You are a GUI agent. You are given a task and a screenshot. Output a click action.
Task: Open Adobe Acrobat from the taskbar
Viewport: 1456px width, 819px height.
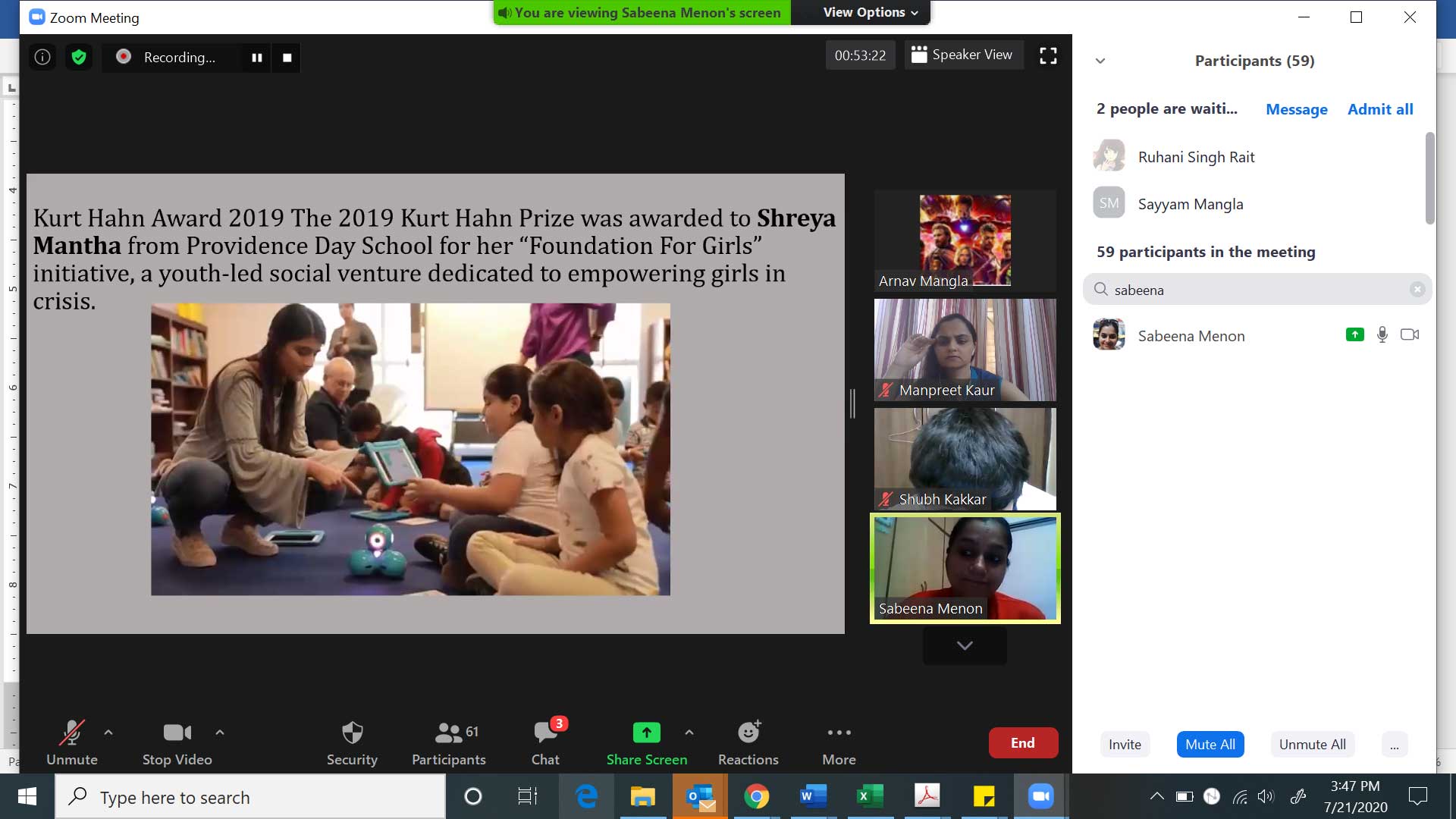[x=927, y=796]
